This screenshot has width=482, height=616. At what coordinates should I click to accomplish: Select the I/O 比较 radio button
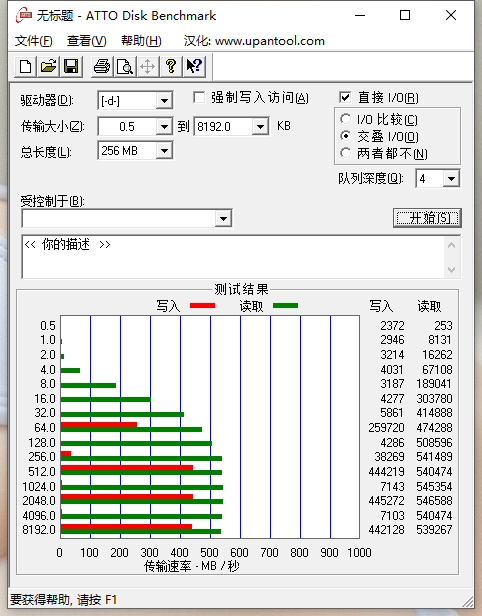345,119
